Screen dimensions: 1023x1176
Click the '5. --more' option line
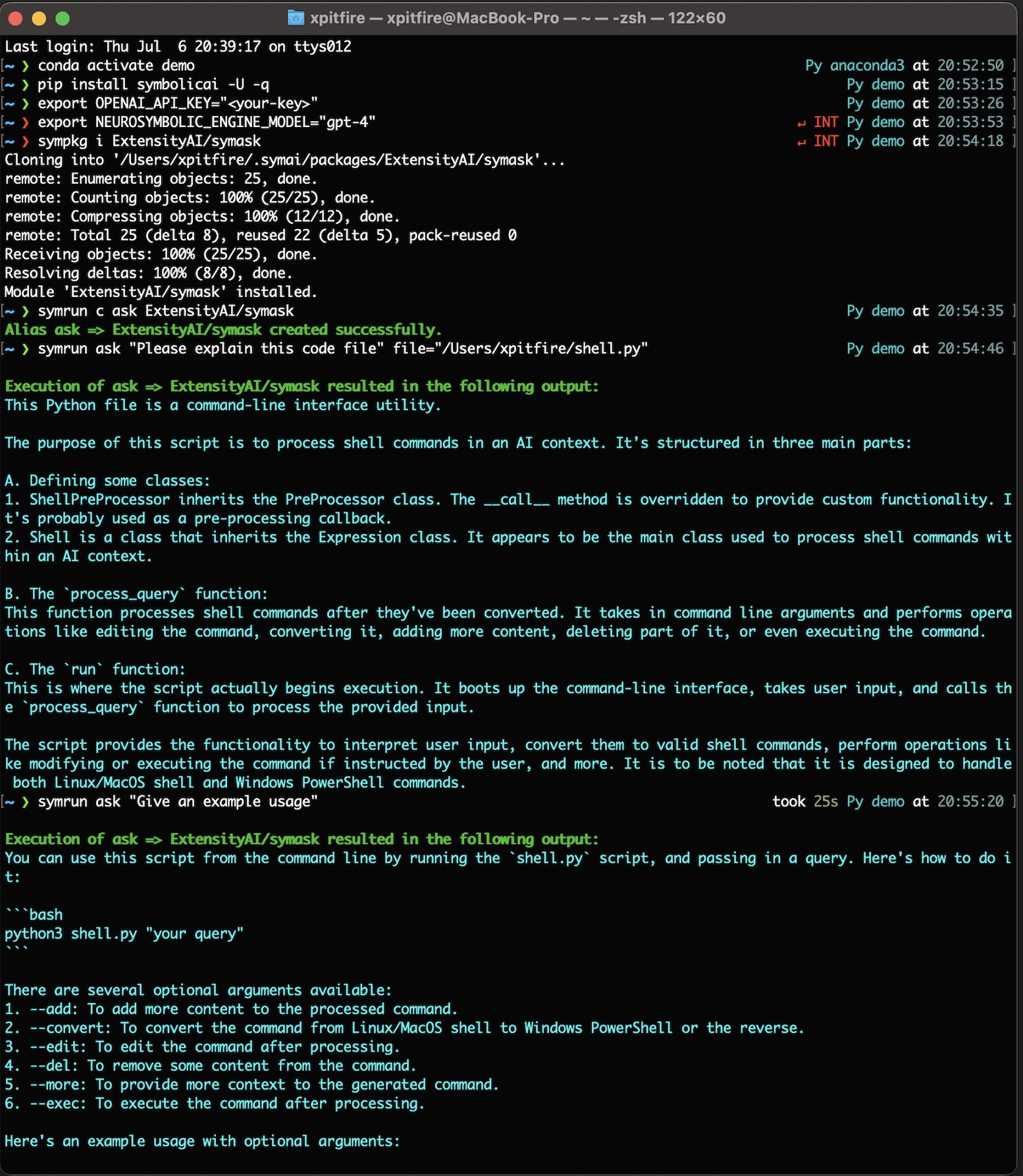tap(251, 1084)
